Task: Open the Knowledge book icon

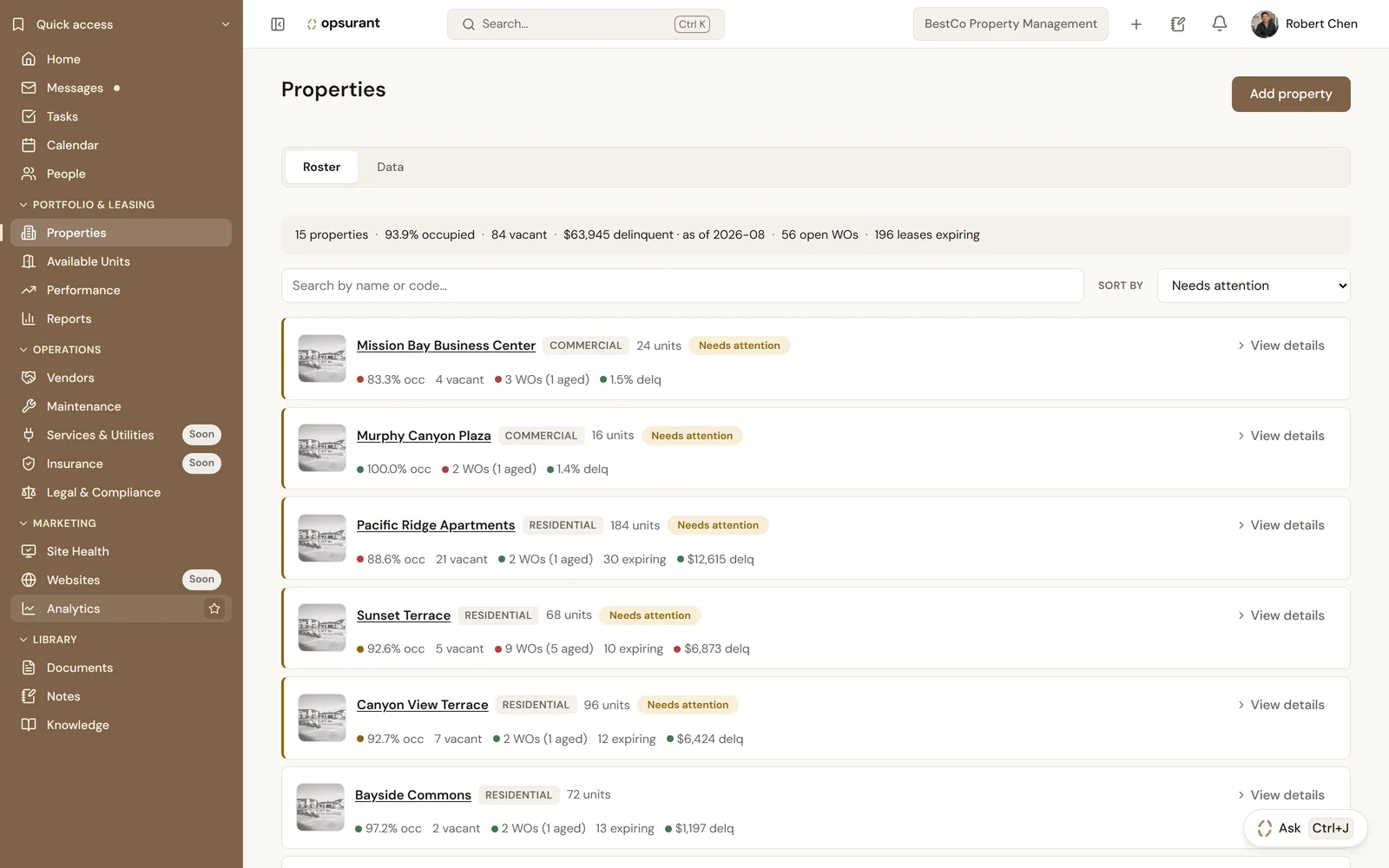Action: (x=29, y=725)
